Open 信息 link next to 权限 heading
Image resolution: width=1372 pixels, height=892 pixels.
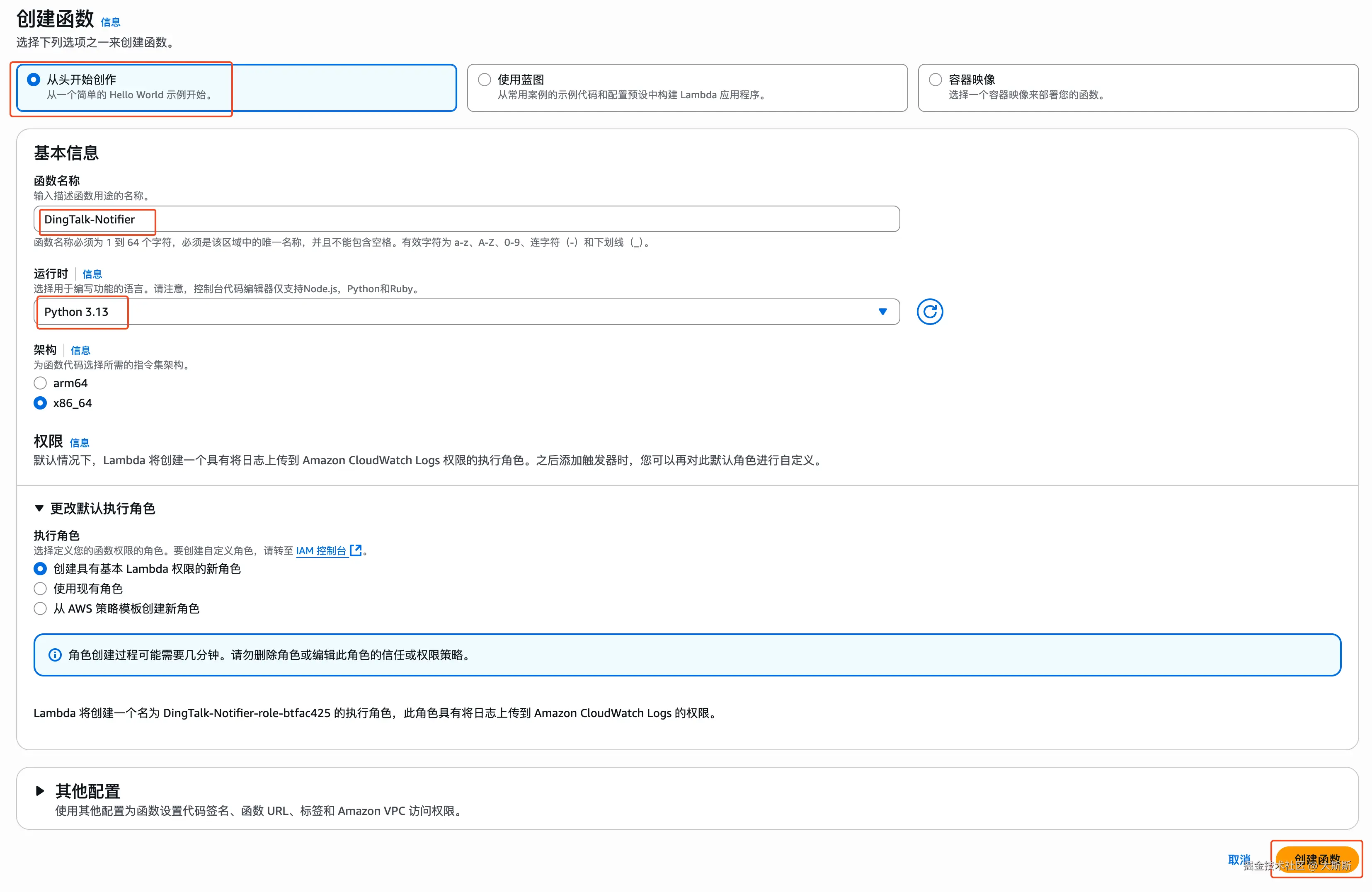click(x=80, y=443)
